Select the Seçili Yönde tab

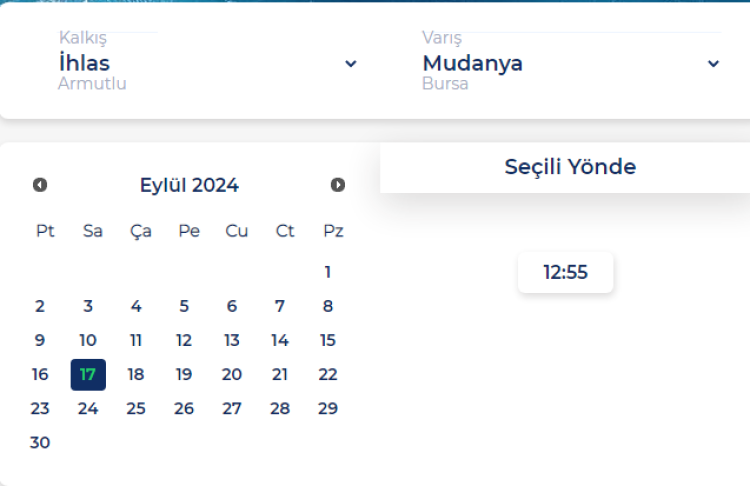tap(569, 167)
